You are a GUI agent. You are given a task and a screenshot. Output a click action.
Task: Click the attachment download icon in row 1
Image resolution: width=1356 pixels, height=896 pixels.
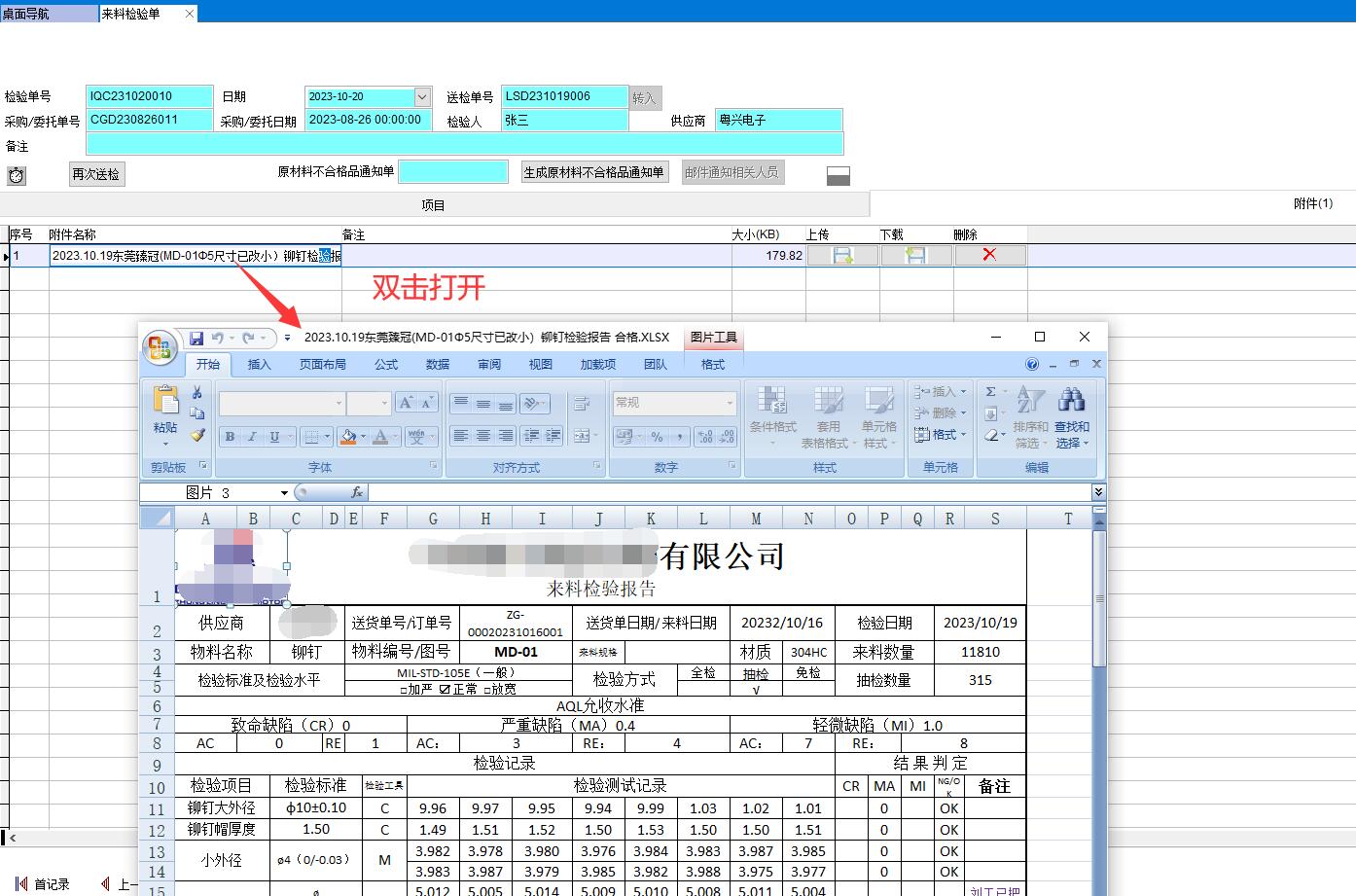(x=915, y=255)
